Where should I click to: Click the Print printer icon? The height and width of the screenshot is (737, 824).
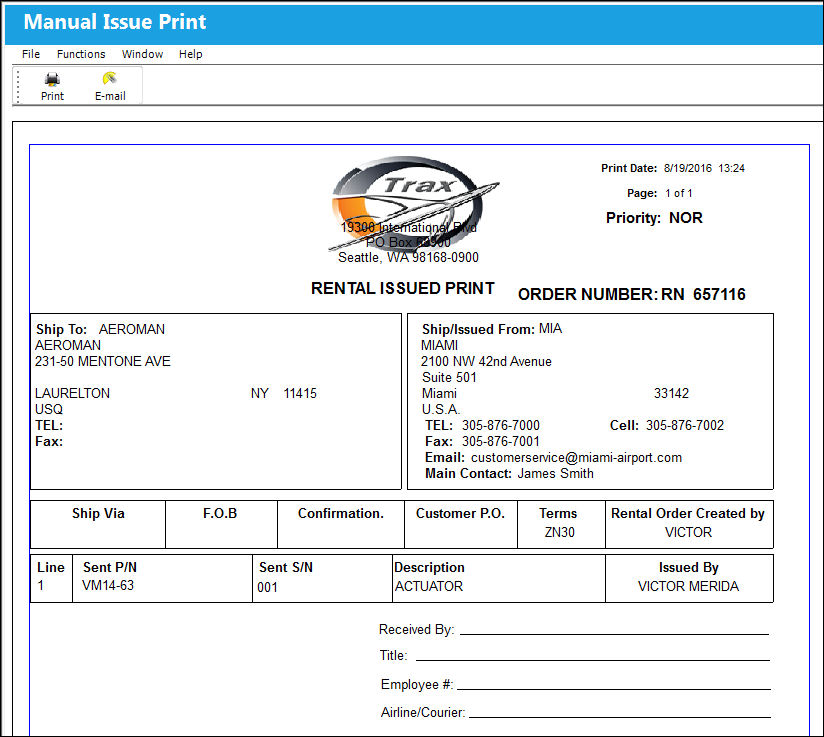point(52,79)
